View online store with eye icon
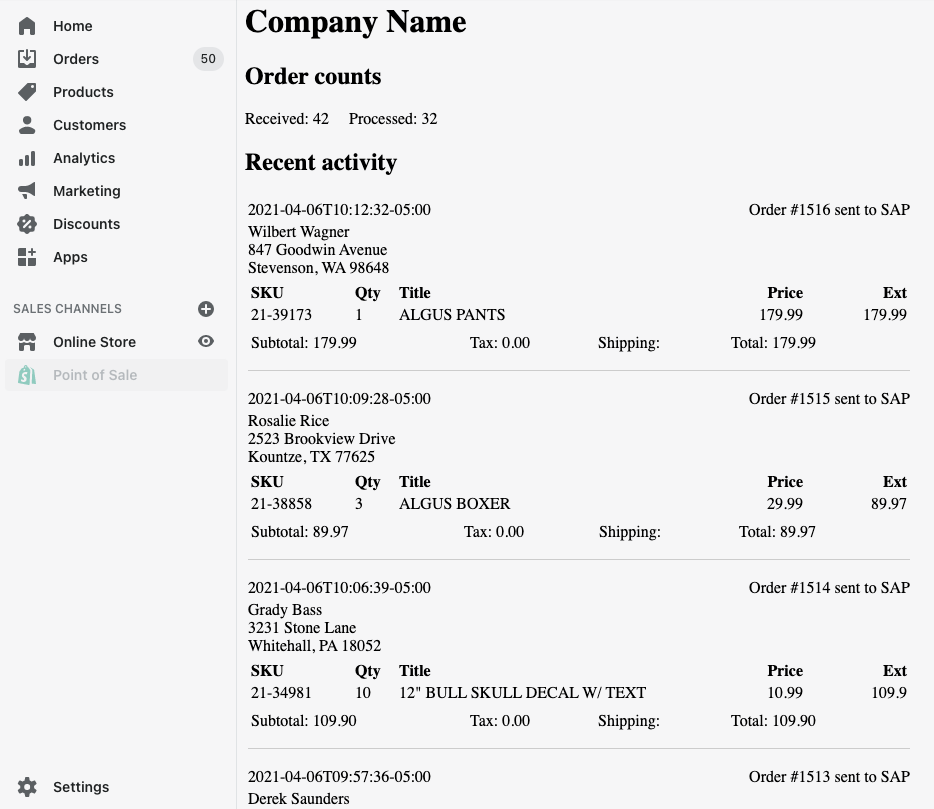Screen dimensions: 934x809 click(206, 342)
